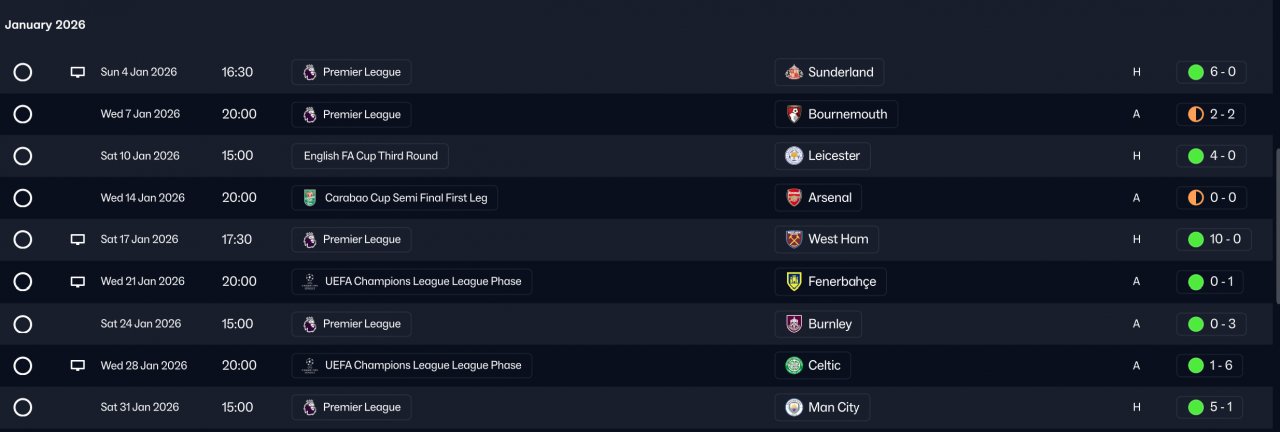Click the Celtic club badge
The width and height of the screenshot is (1280, 432).
click(x=793, y=366)
